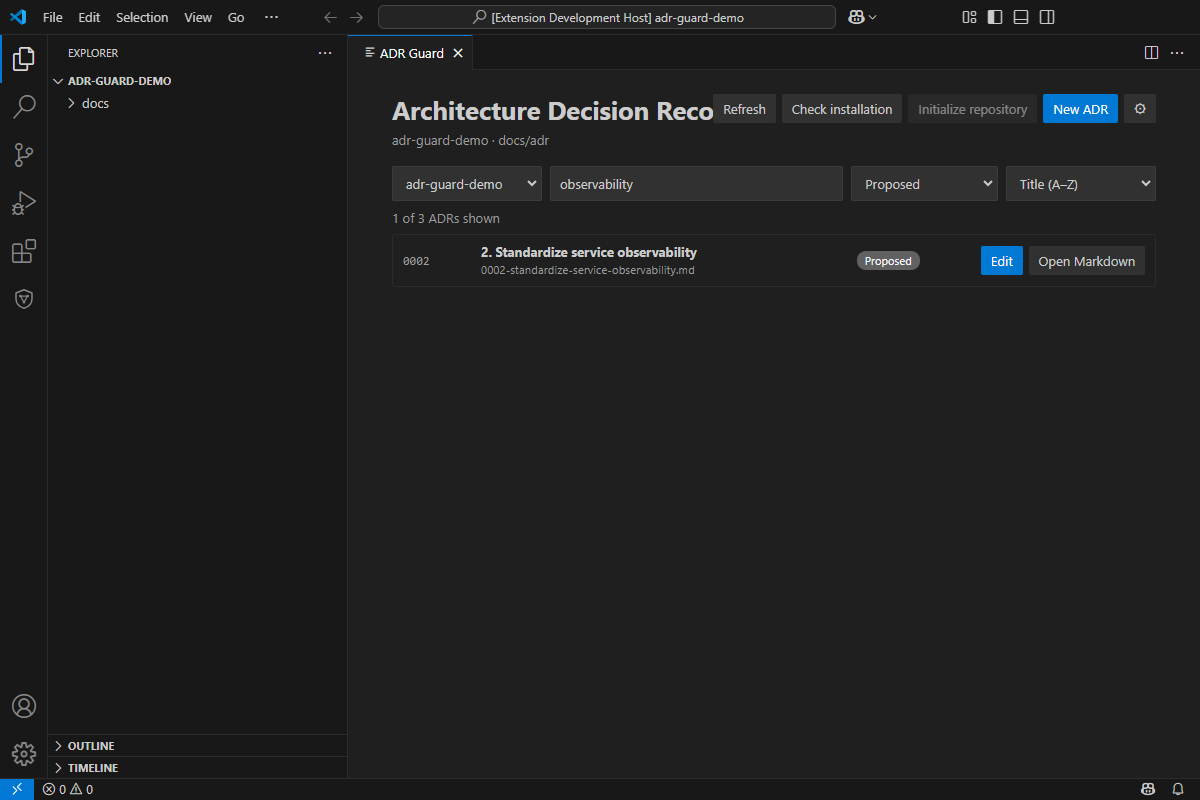Expand the docs folder
1200x800 pixels.
(x=197, y=103)
